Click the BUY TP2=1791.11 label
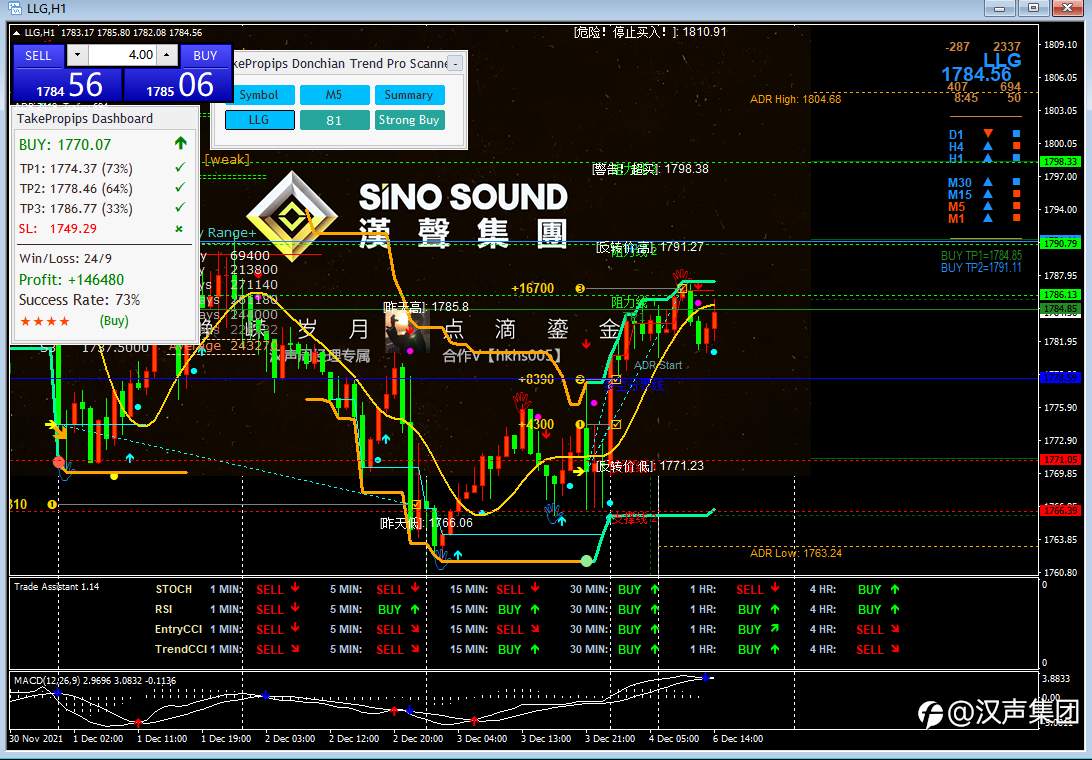The height and width of the screenshot is (760, 1092). (x=981, y=267)
